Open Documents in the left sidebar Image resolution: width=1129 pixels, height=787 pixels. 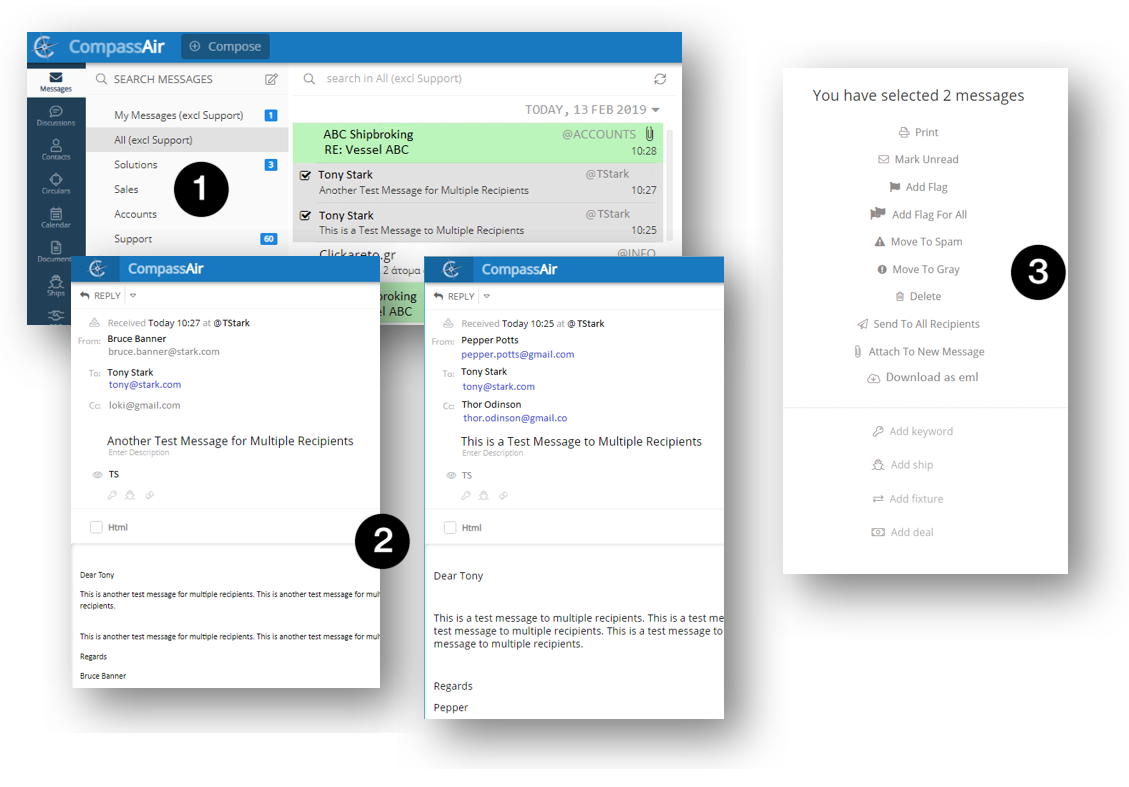(x=55, y=251)
